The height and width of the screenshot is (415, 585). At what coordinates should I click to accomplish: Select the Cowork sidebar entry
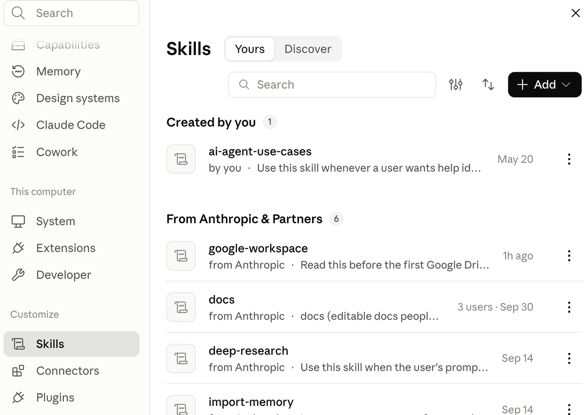pyautogui.click(x=71, y=152)
